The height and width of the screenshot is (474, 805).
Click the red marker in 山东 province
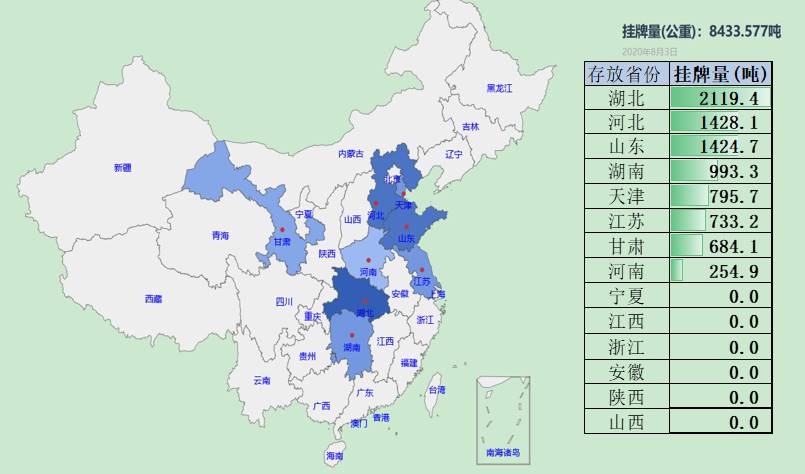(406, 226)
